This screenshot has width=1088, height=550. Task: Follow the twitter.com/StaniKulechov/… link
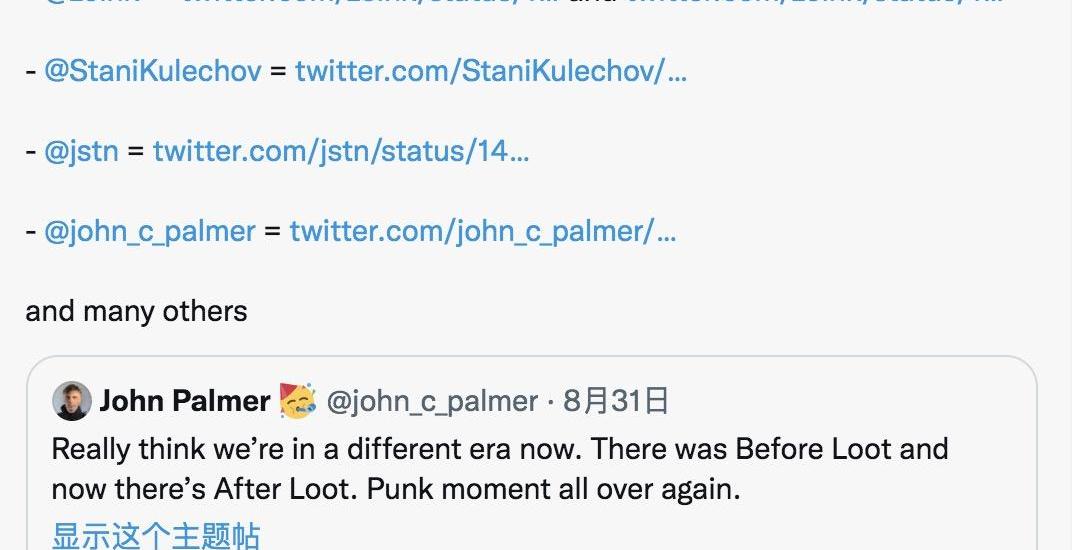pyautogui.click(x=490, y=72)
